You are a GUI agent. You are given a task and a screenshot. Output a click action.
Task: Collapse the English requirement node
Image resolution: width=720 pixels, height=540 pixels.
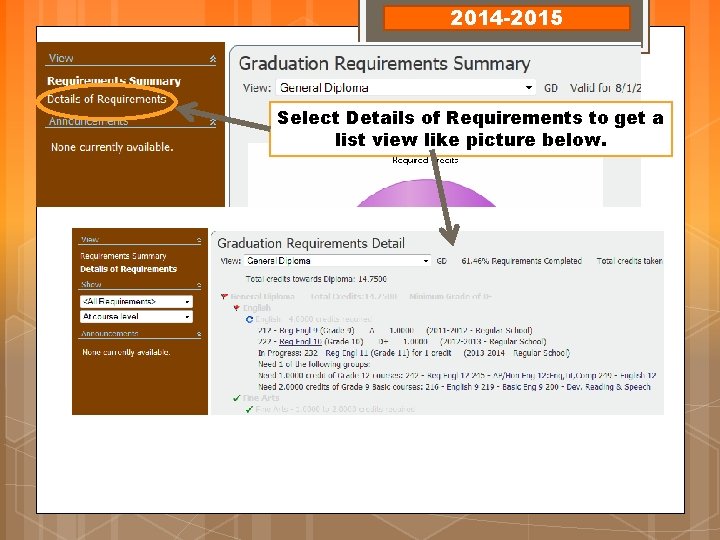pos(236,308)
